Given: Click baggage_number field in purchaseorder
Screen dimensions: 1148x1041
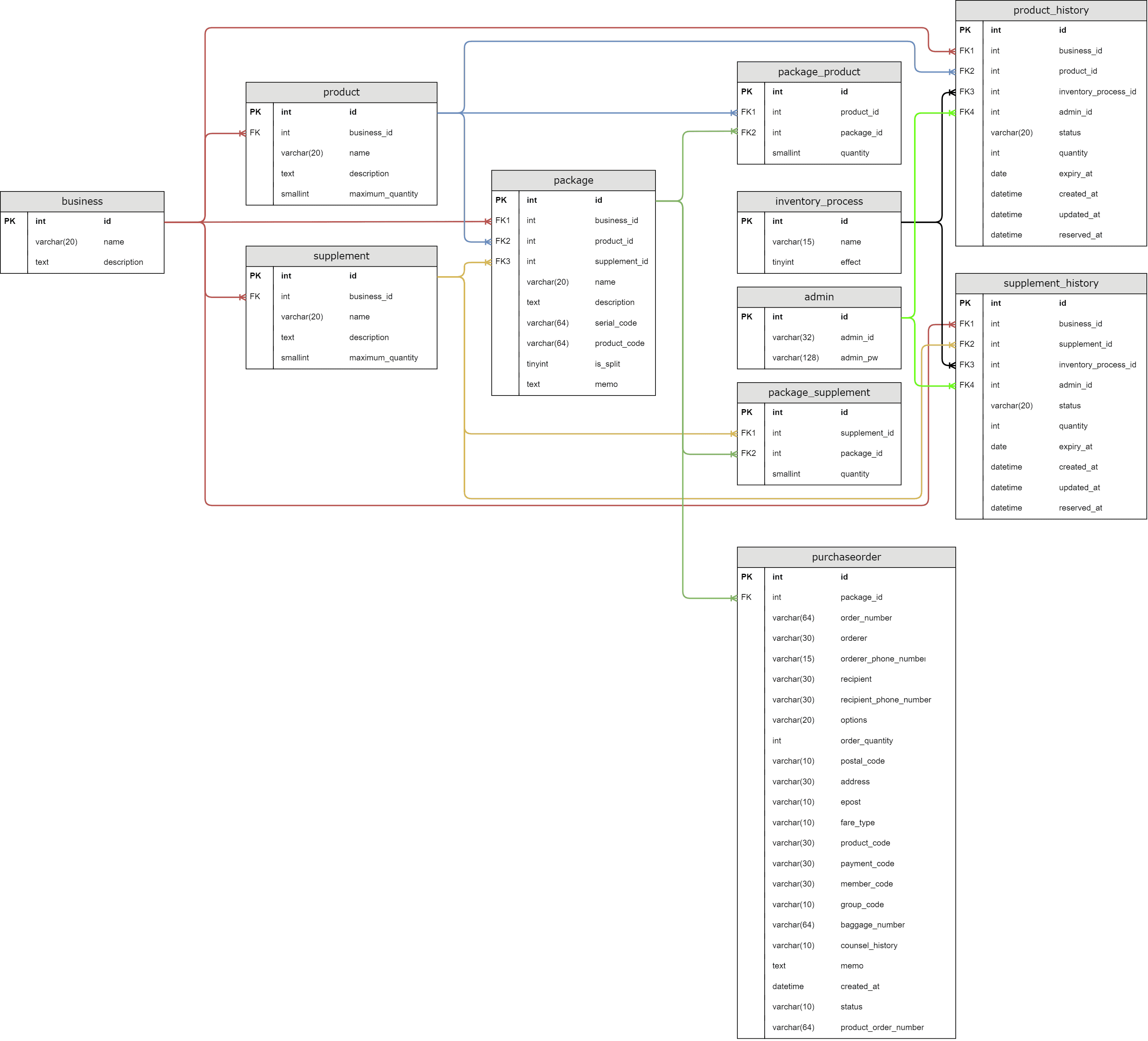Looking at the screenshot, I should coord(872,925).
